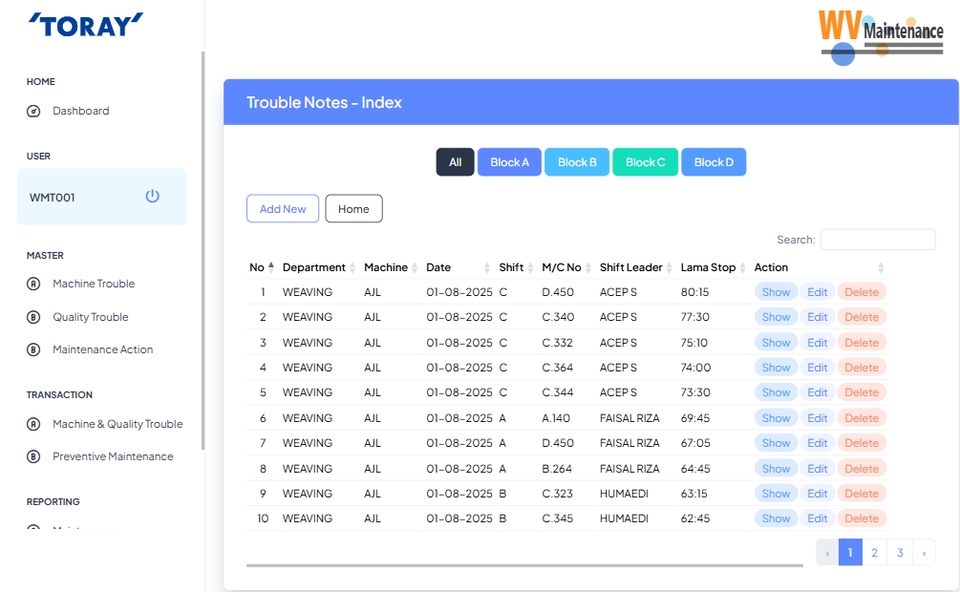
Task: Click the Maintenance Action sidebar icon
Action: pos(33,350)
